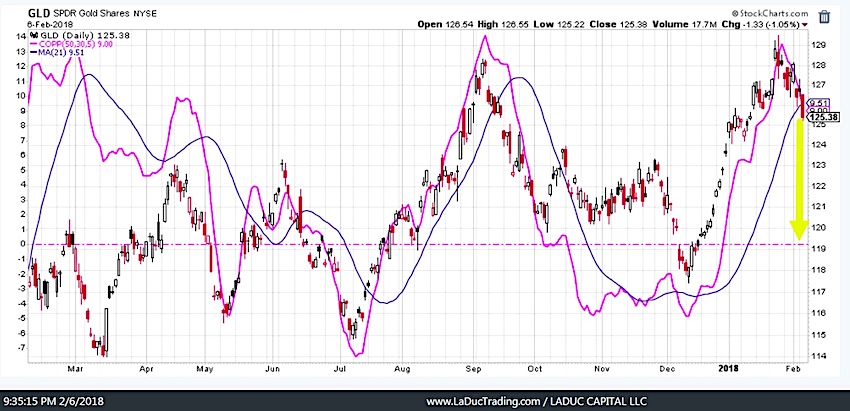Click the 'Chg -1.33 (-1.05%)' value

763,24
